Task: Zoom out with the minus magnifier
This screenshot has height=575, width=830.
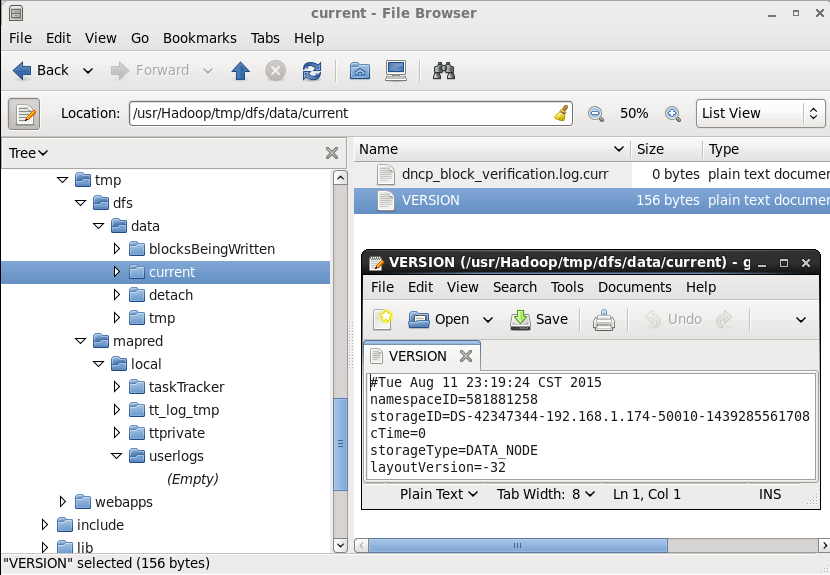Action: 596,113
